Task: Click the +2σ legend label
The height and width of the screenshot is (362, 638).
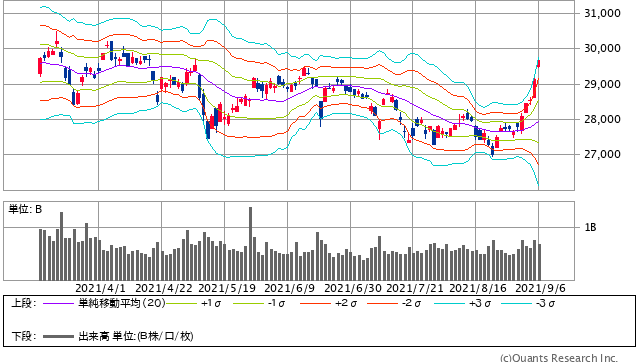Action: coord(347,303)
